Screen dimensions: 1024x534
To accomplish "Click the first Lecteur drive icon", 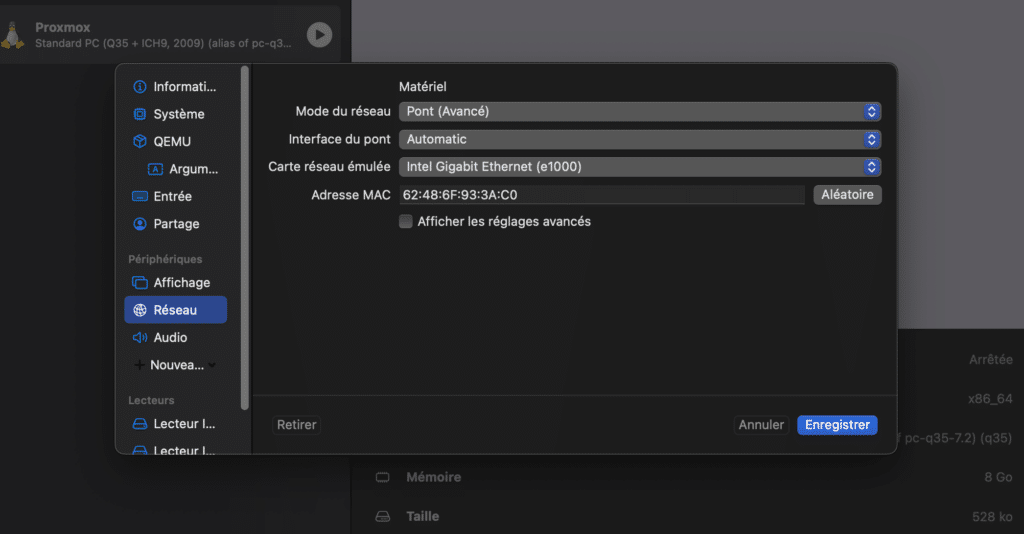I will [140, 424].
